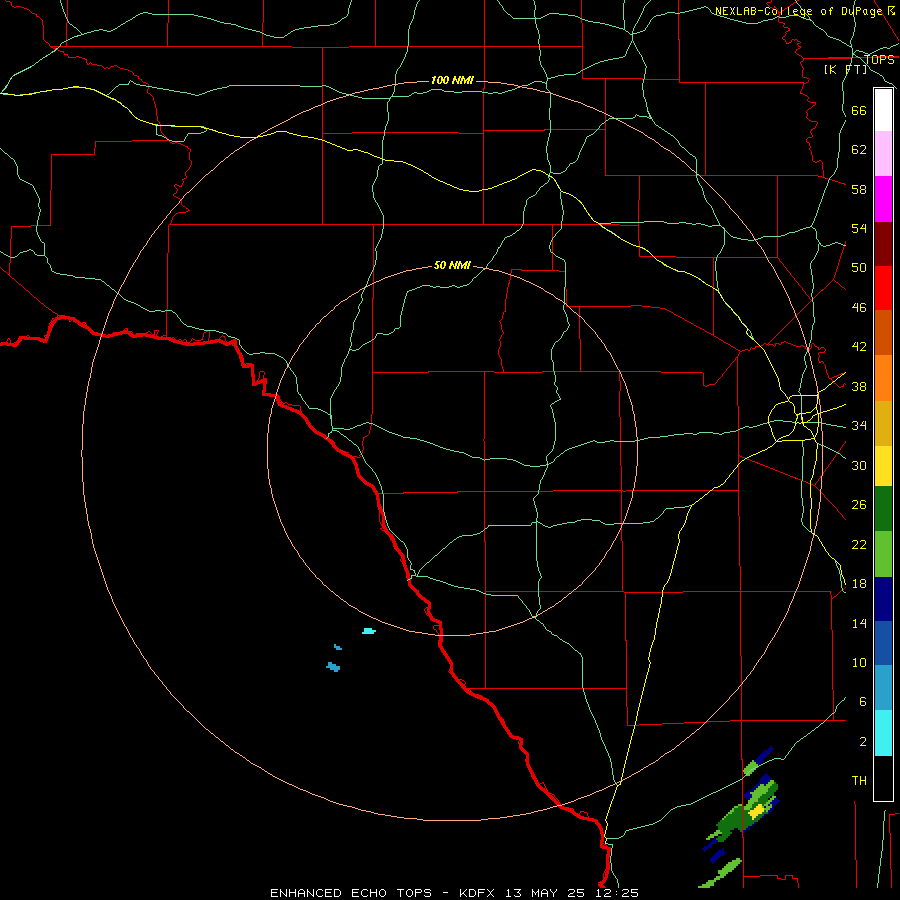Image resolution: width=900 pixels, height=900 pixels.
Task: Select the 42 scale label
Action: [x=859, y=347]
